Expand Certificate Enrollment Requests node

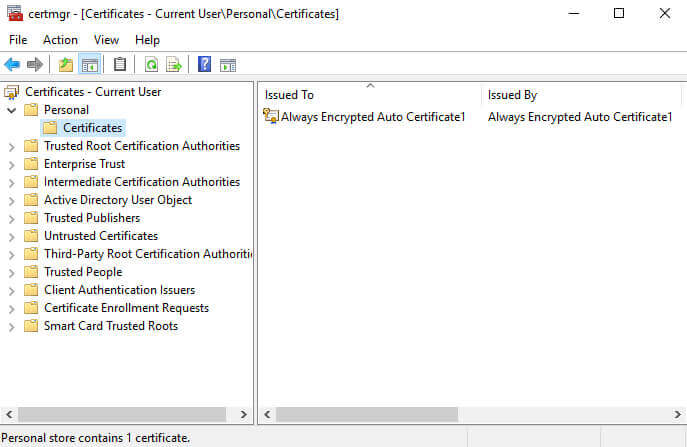12,309
